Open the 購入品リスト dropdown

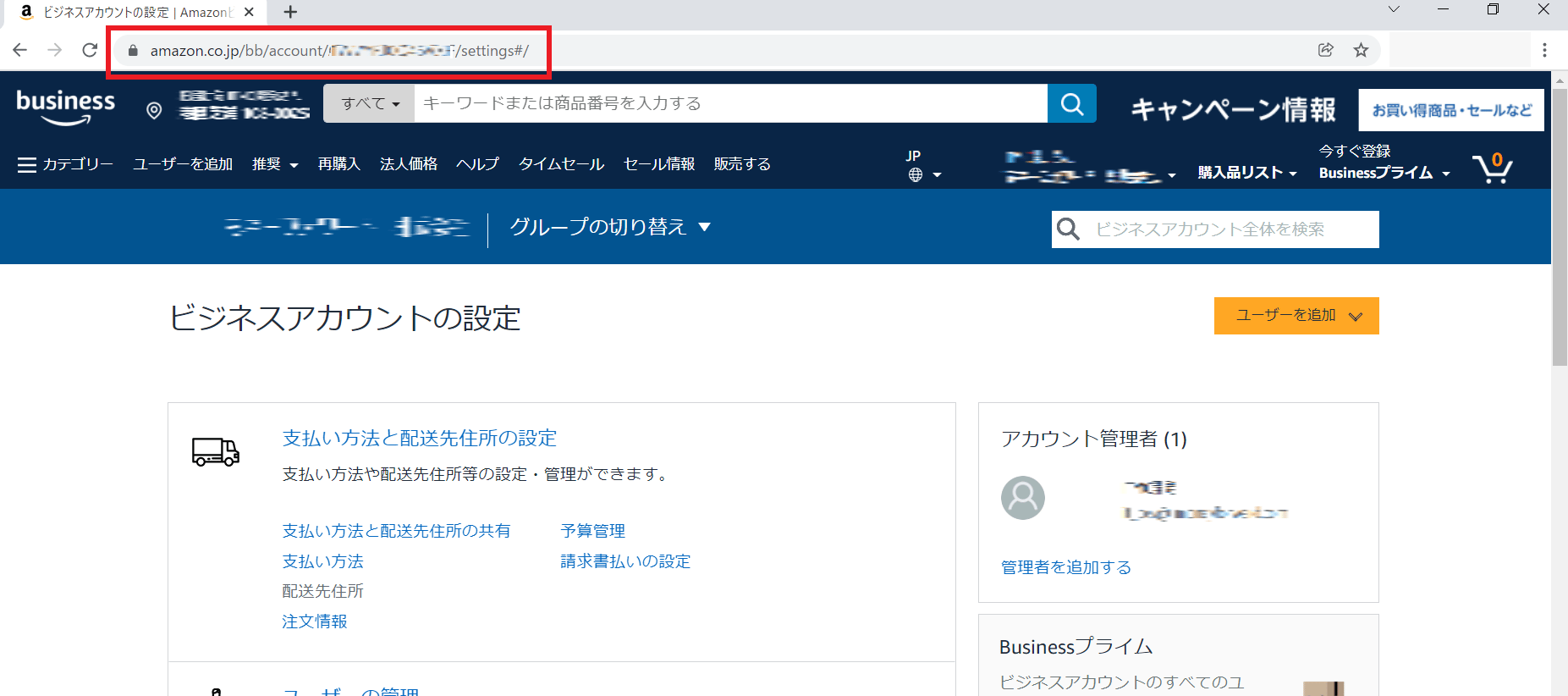1247,173
